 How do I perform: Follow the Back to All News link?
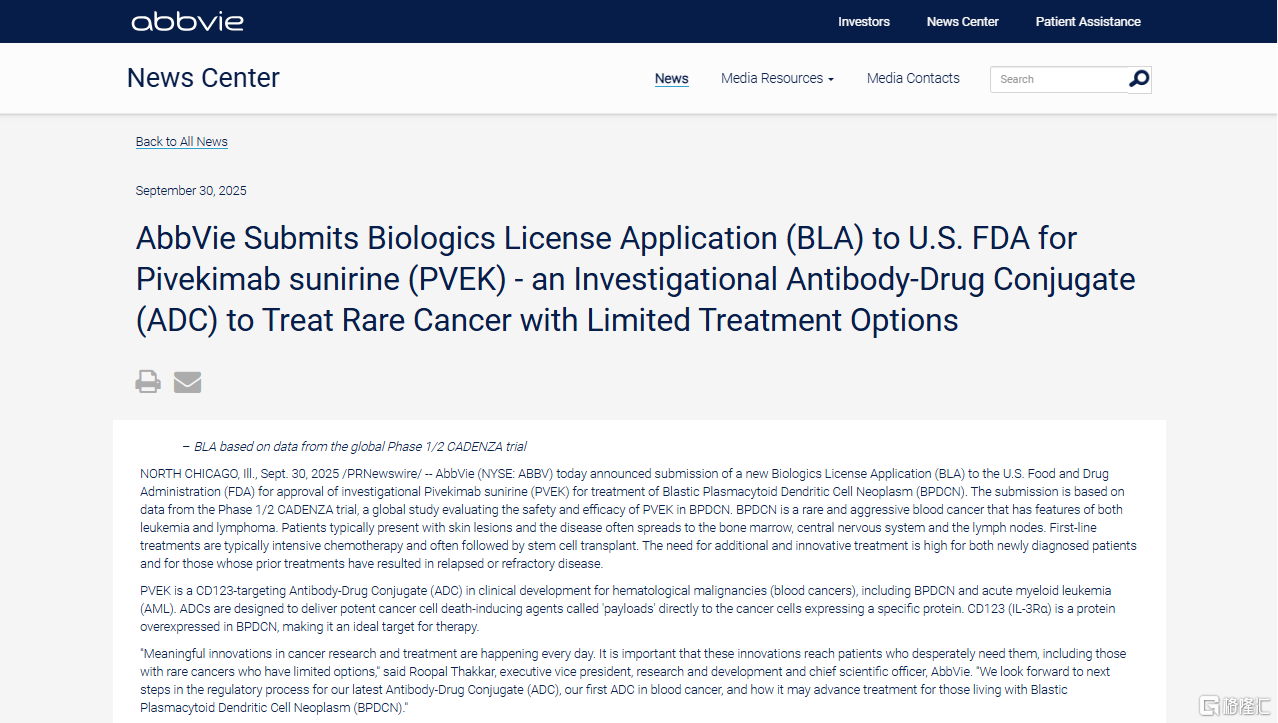click(x=182, y=142)
